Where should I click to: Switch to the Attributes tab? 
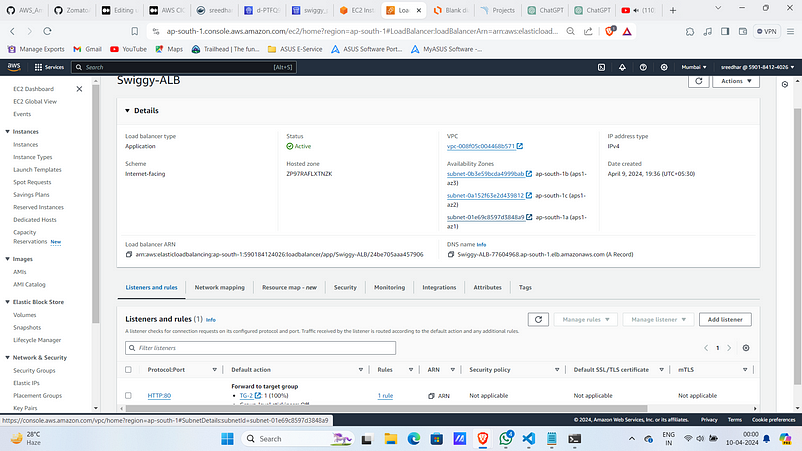[x=487, y=287]
